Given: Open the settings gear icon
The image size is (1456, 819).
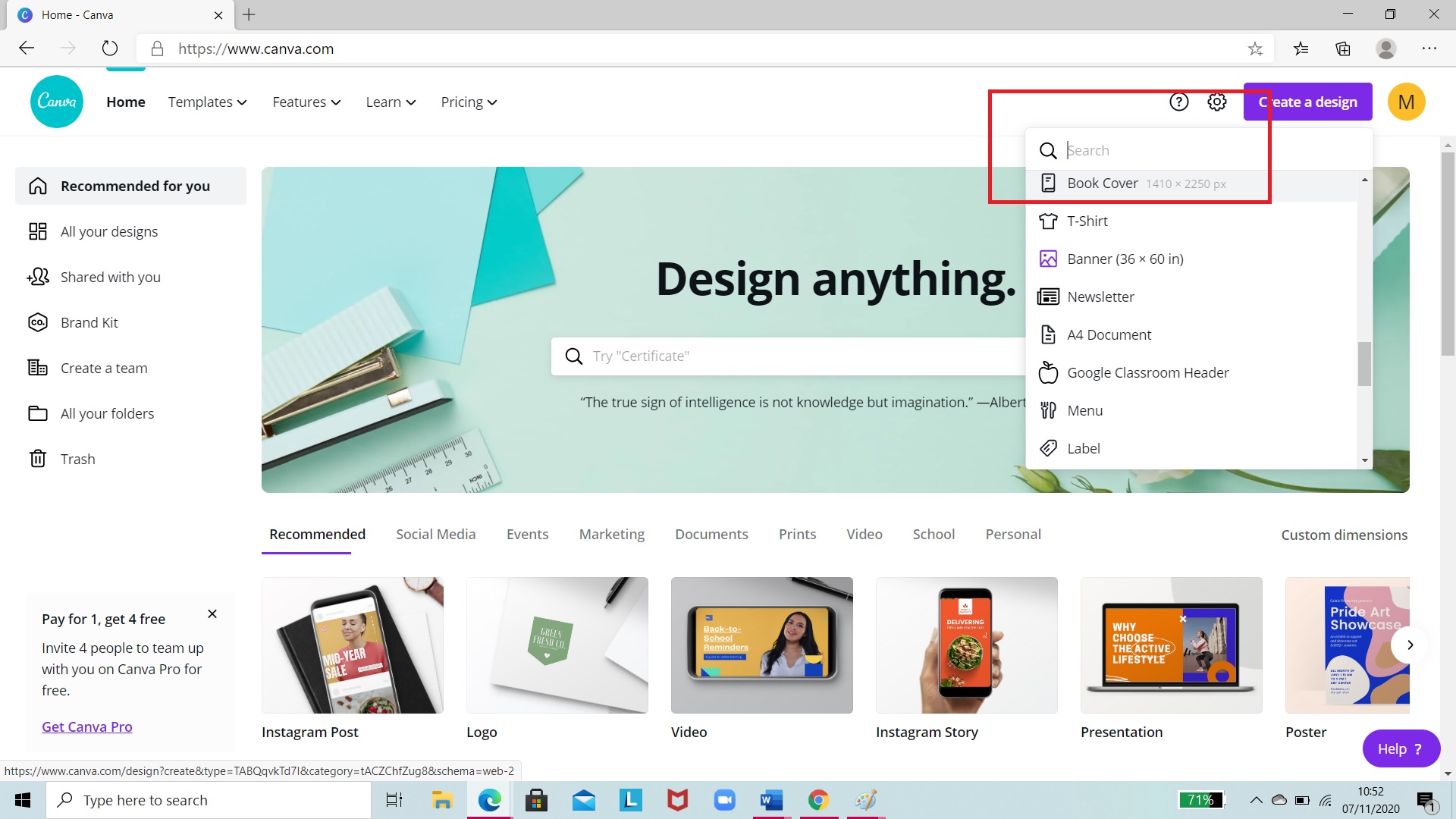Looking at the screenshot, I should 1217,102.
